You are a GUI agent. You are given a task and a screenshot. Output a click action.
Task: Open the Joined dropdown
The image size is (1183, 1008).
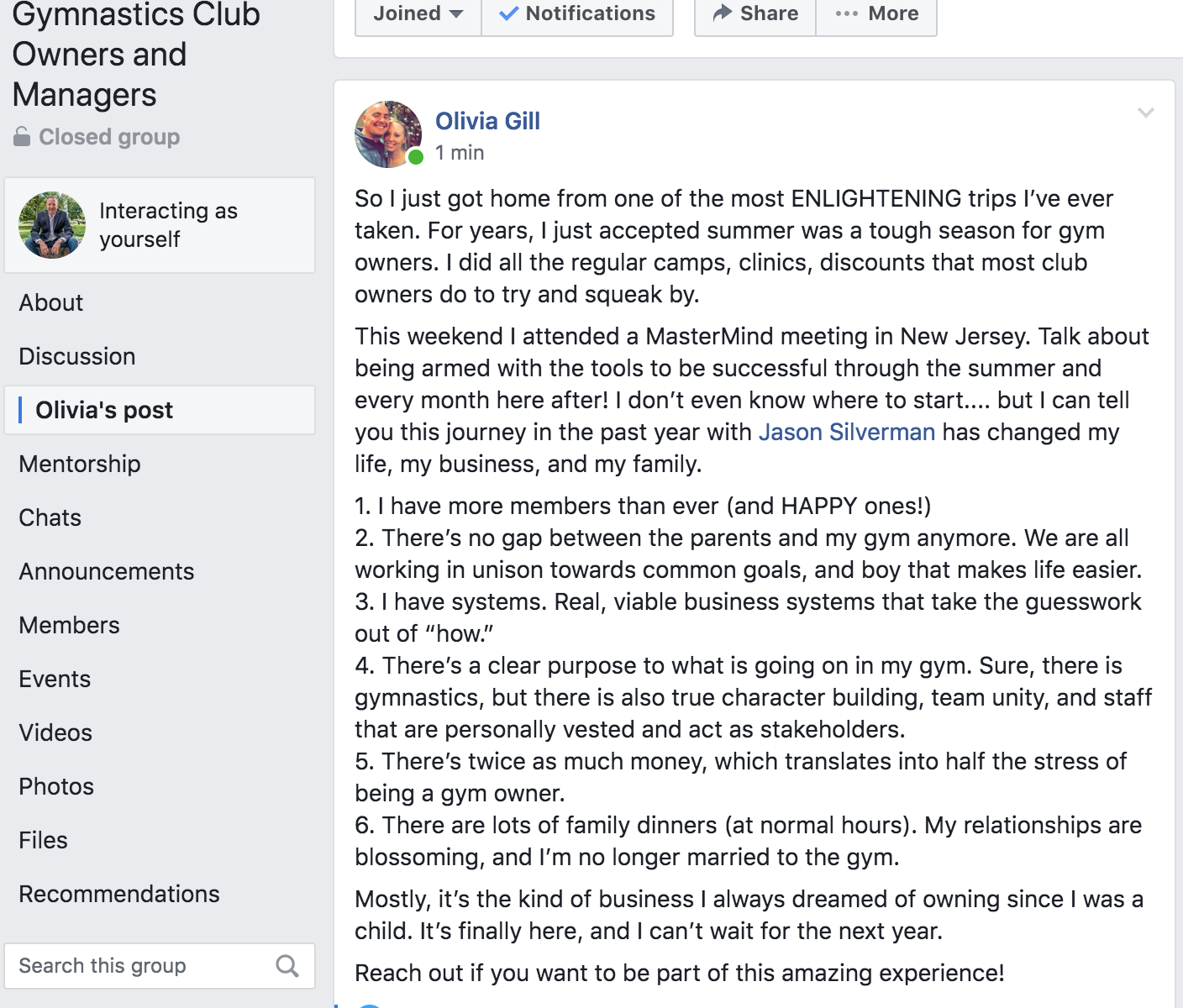(x=418, y=13)
